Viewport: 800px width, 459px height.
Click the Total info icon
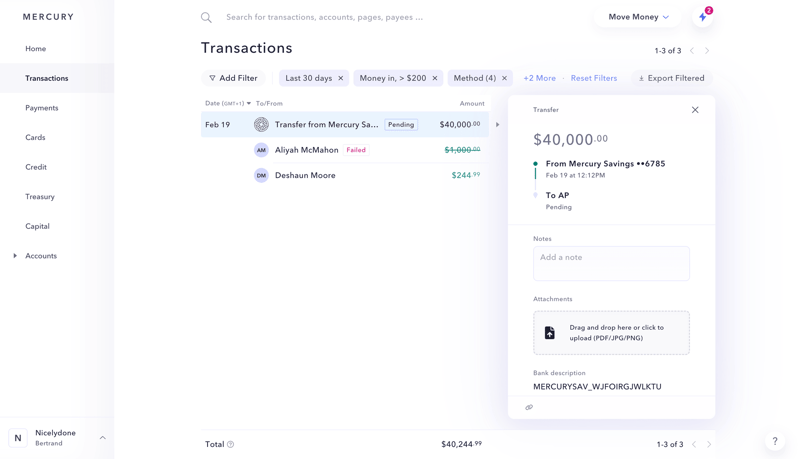(x=231, y=444)
